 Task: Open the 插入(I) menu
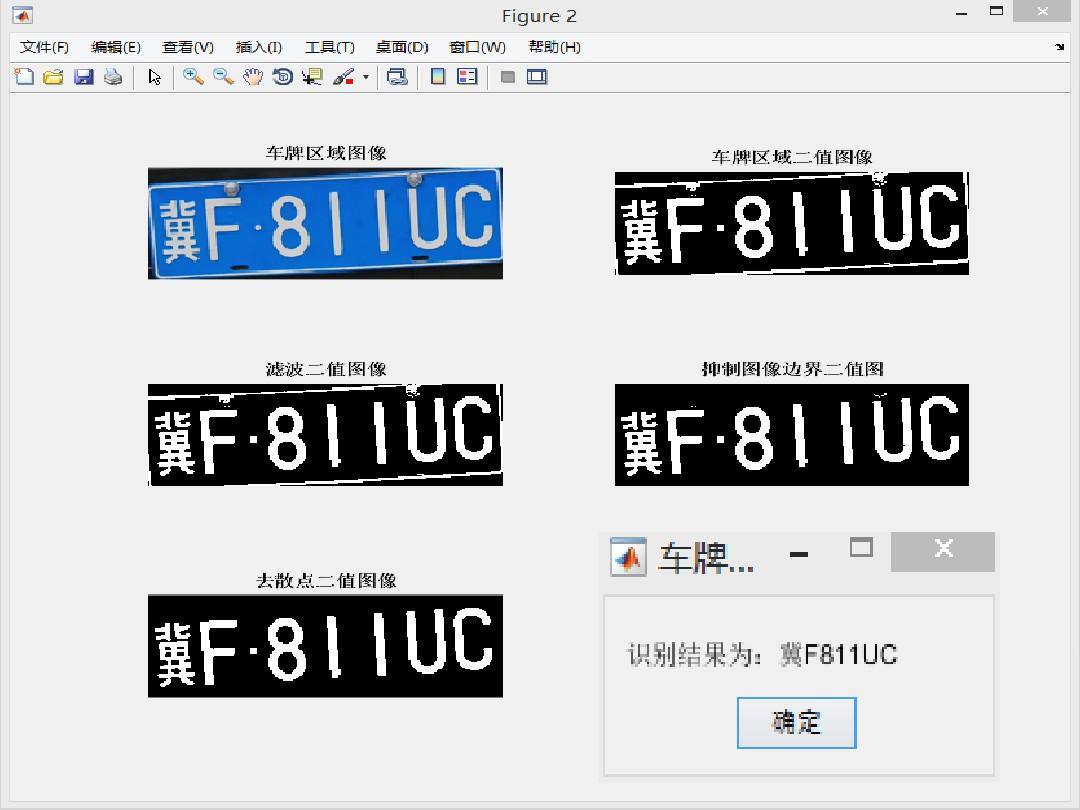[x=258, y=47]
